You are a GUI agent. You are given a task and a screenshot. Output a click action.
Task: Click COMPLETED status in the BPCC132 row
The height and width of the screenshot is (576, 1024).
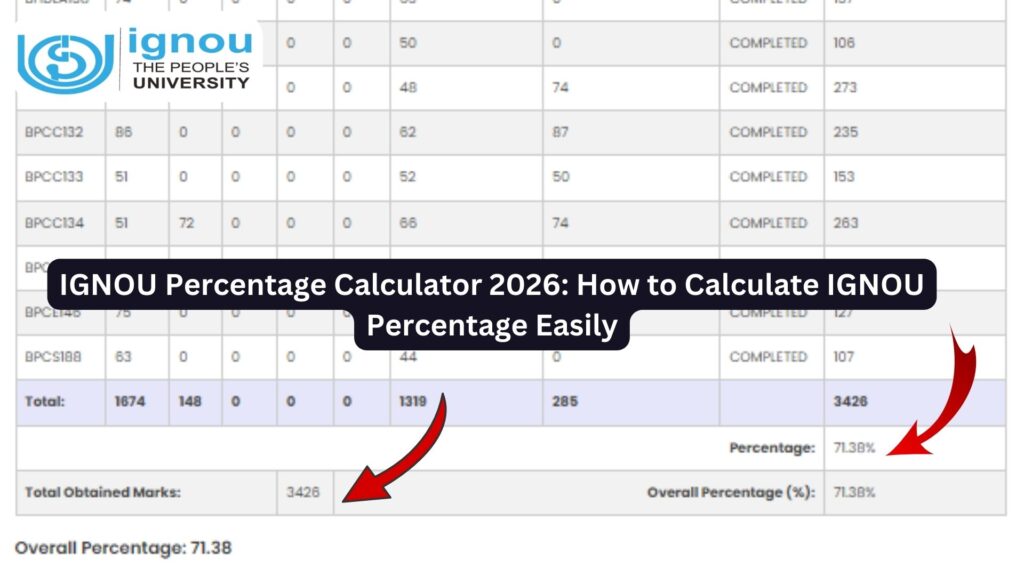coord(768,132)
